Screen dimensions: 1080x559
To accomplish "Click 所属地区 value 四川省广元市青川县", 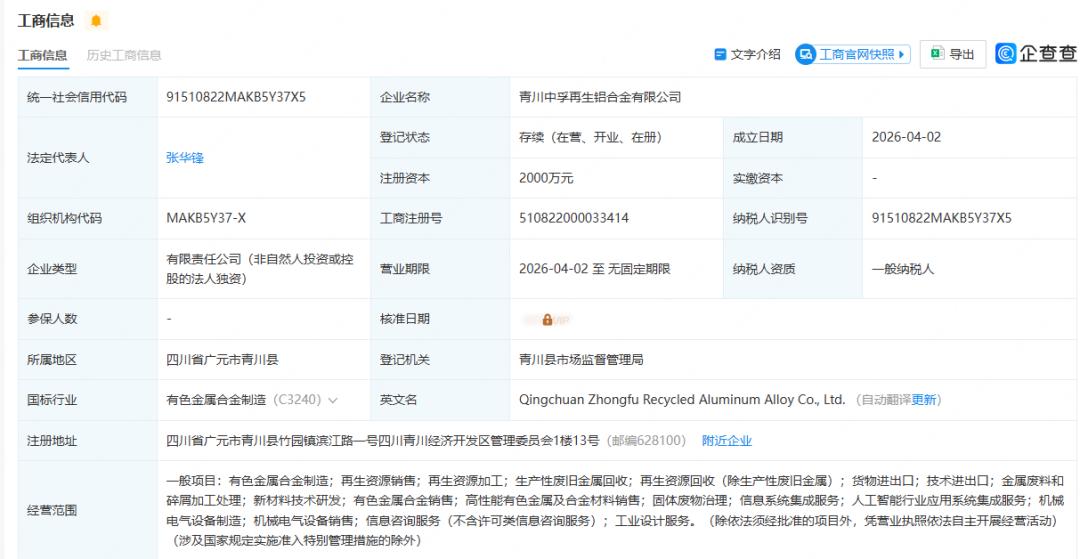I will coord(222,359).
